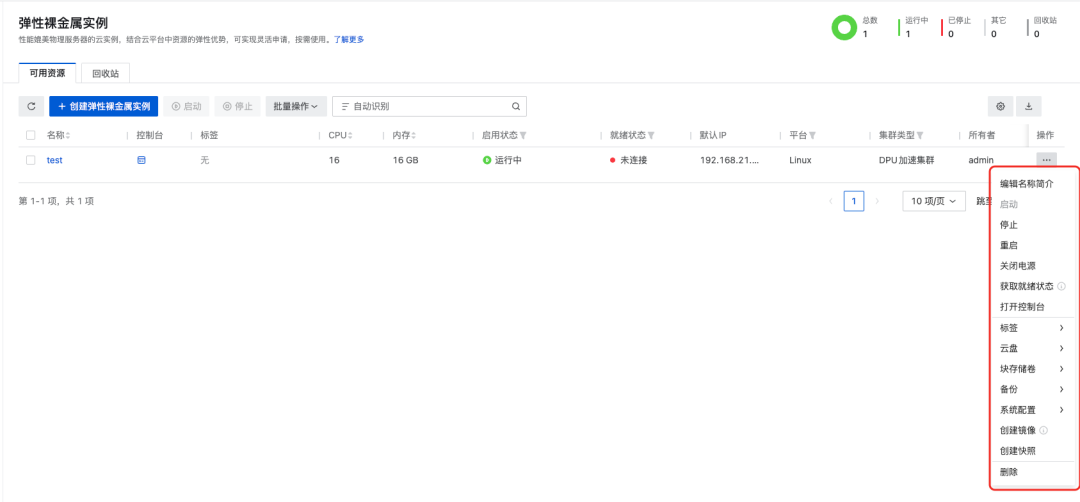Expand the 标签 submenu
The height and width of the screenshot is (502, 1080).
coord(1032,328)
